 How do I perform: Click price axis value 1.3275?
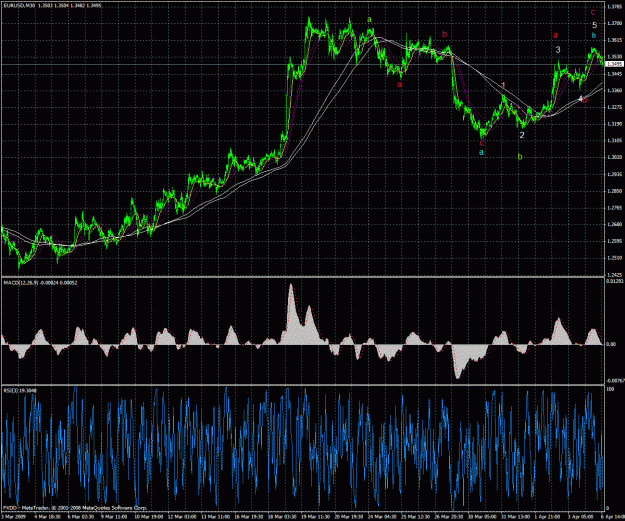pos(614,107)
